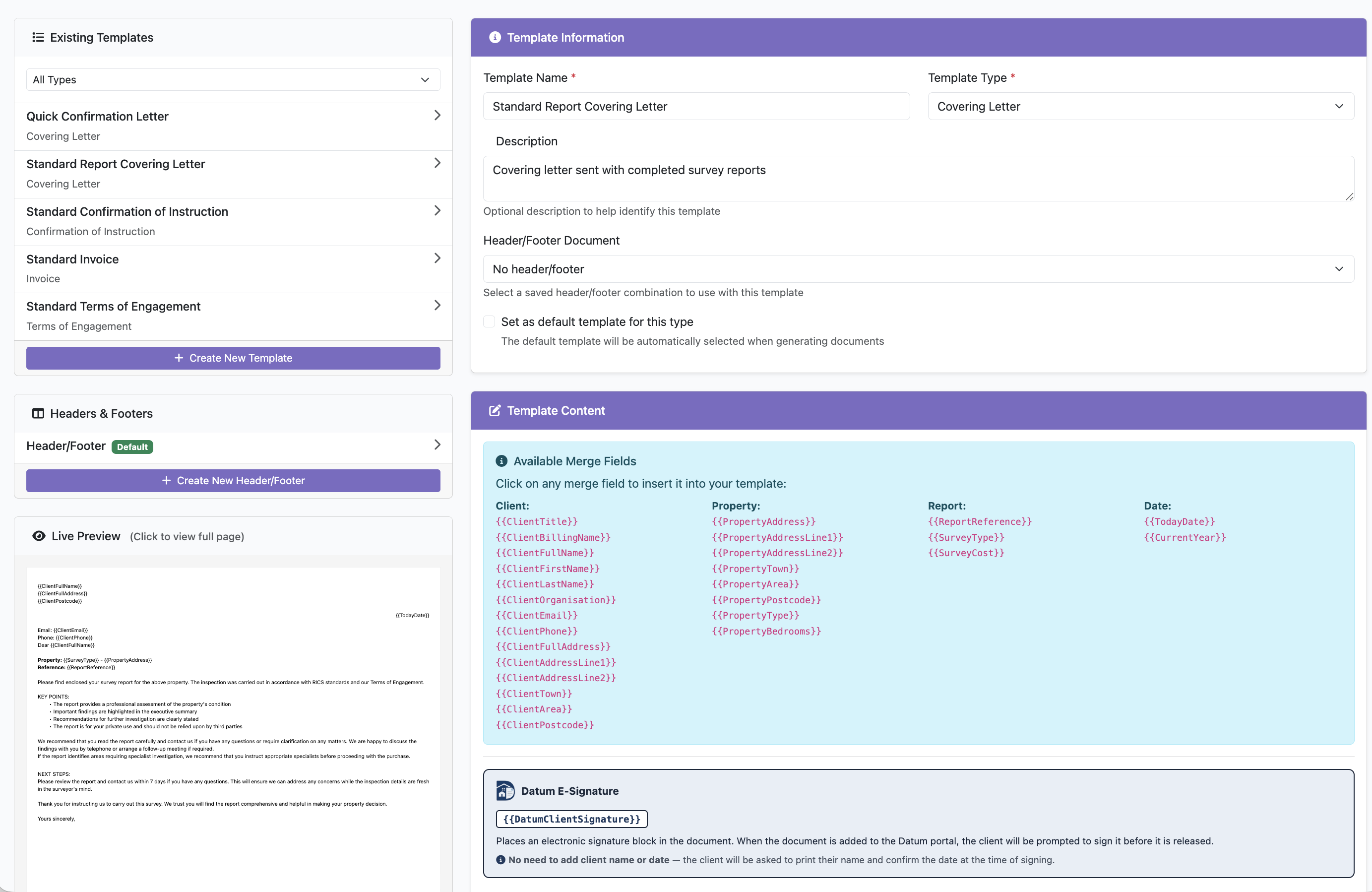Open the Header/Footer Document dropdown
The height and width of the screenshot is (892, 1372).
tap(918, 269)
